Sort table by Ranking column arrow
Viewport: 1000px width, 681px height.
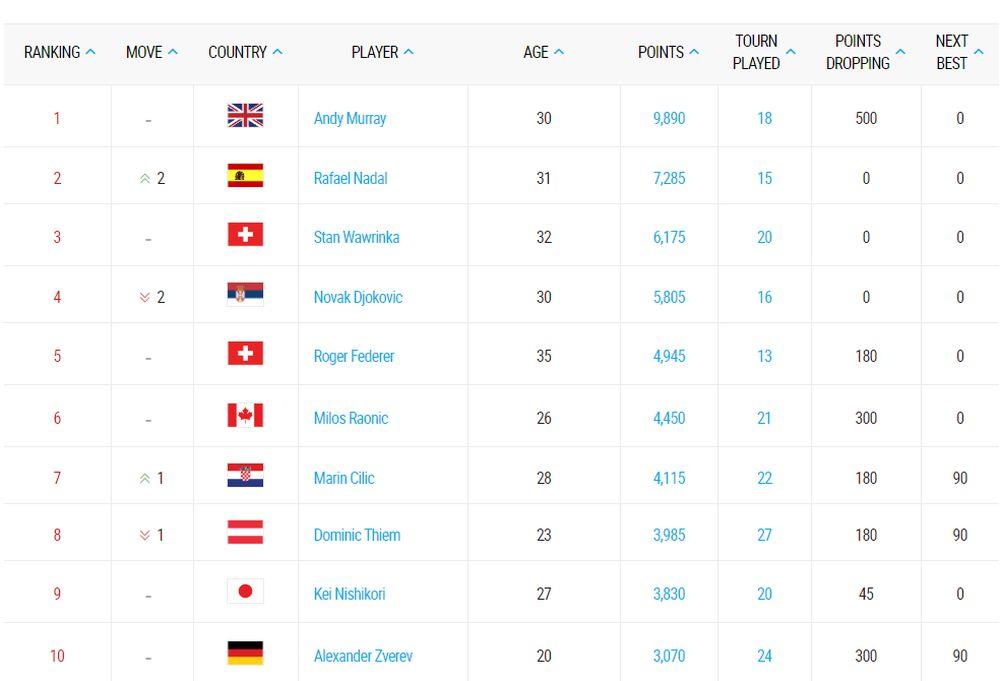pos(91,52)
